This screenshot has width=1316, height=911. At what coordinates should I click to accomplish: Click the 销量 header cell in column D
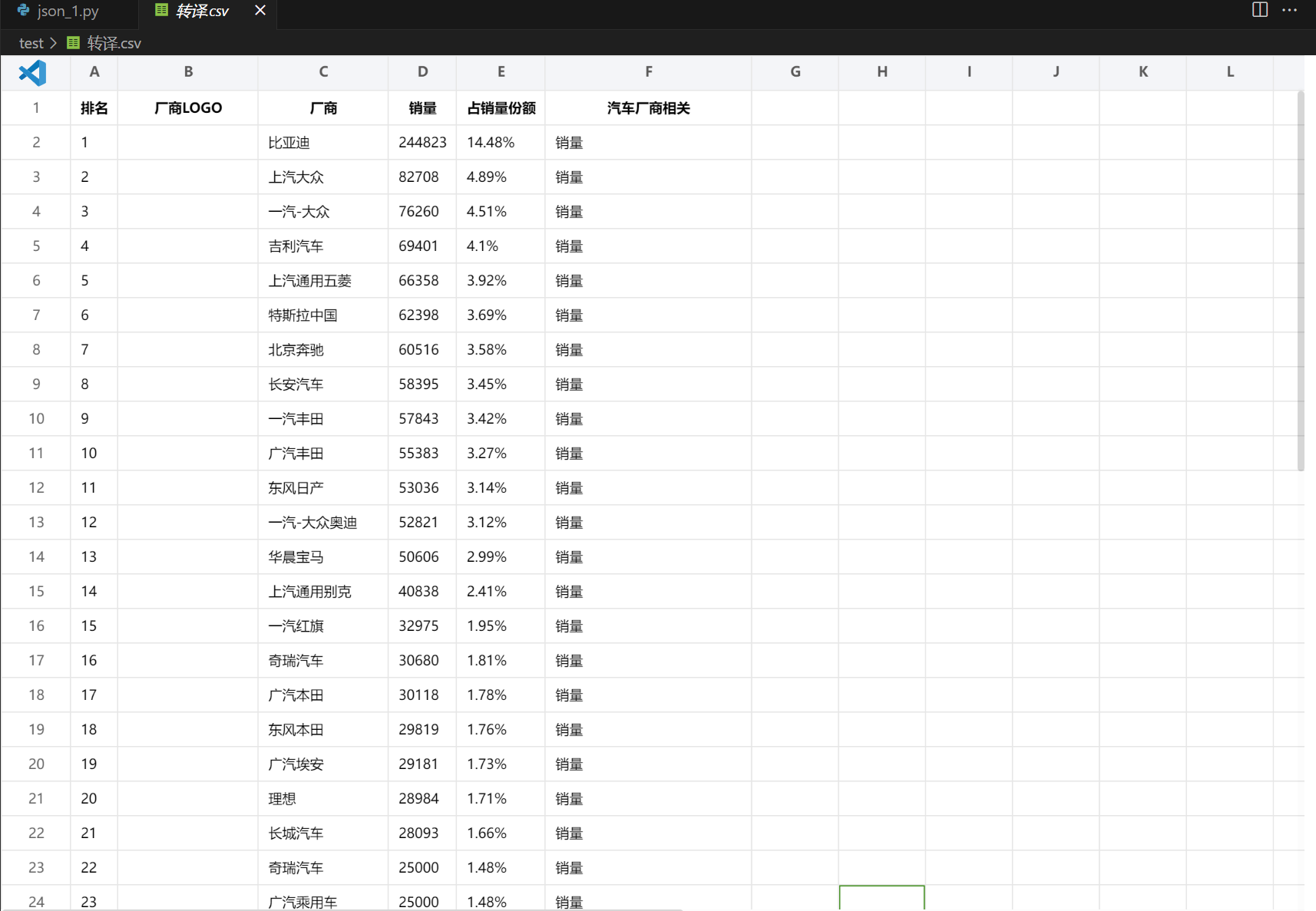[x=422, y=108]
